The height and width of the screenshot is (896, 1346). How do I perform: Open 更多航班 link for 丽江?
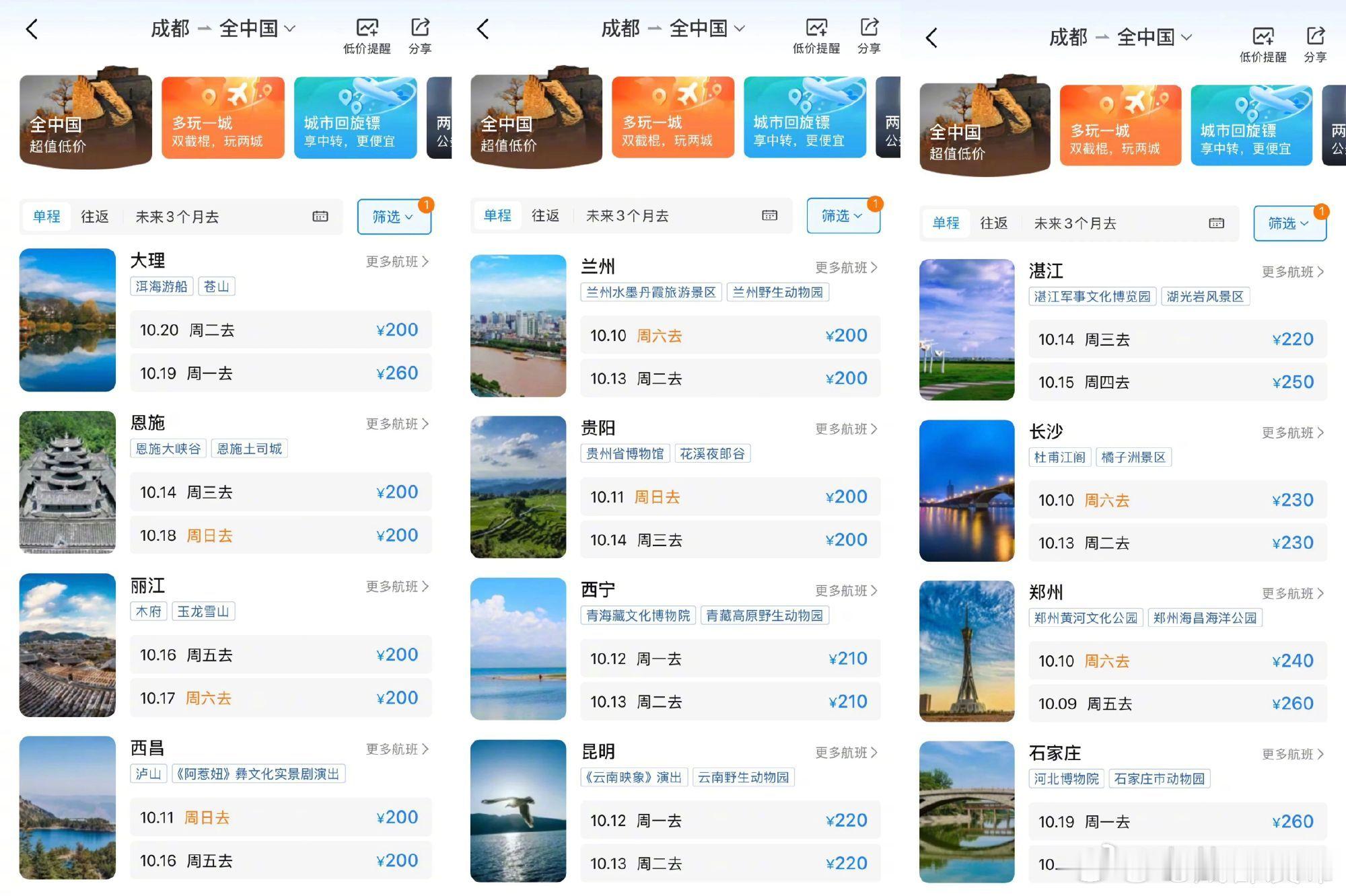pyautogui.click(x=397, y=587)
